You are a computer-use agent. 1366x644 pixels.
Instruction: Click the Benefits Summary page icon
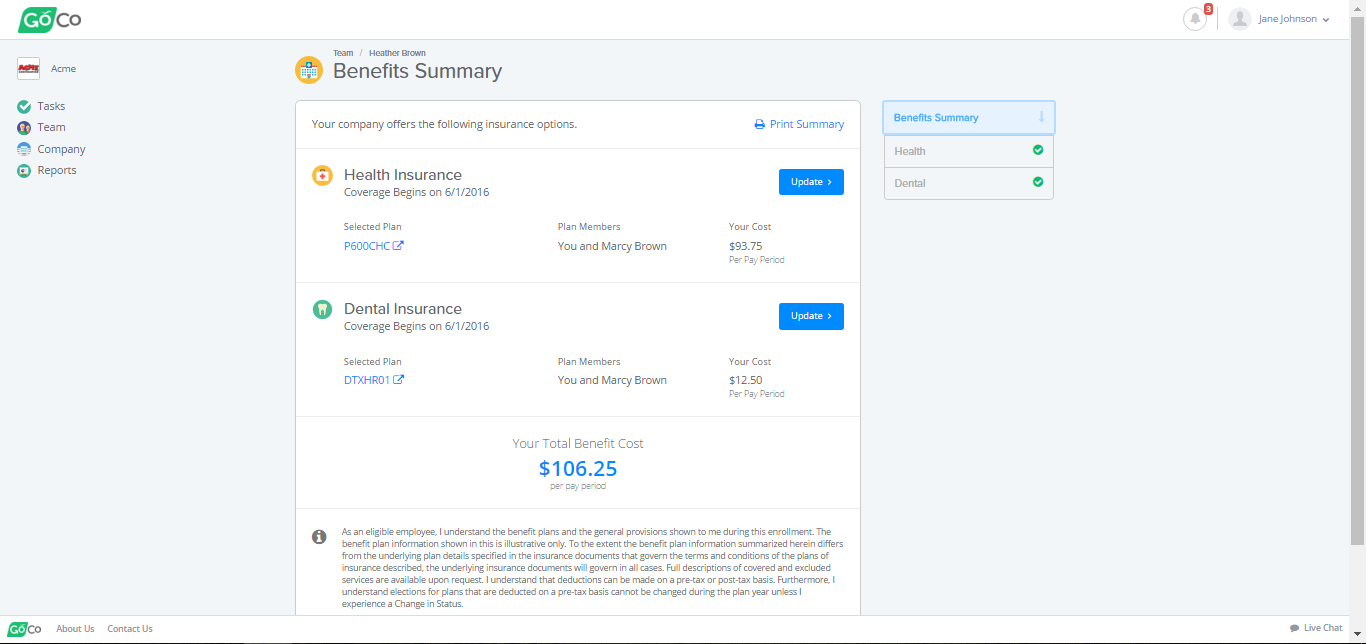coord(309,70)
